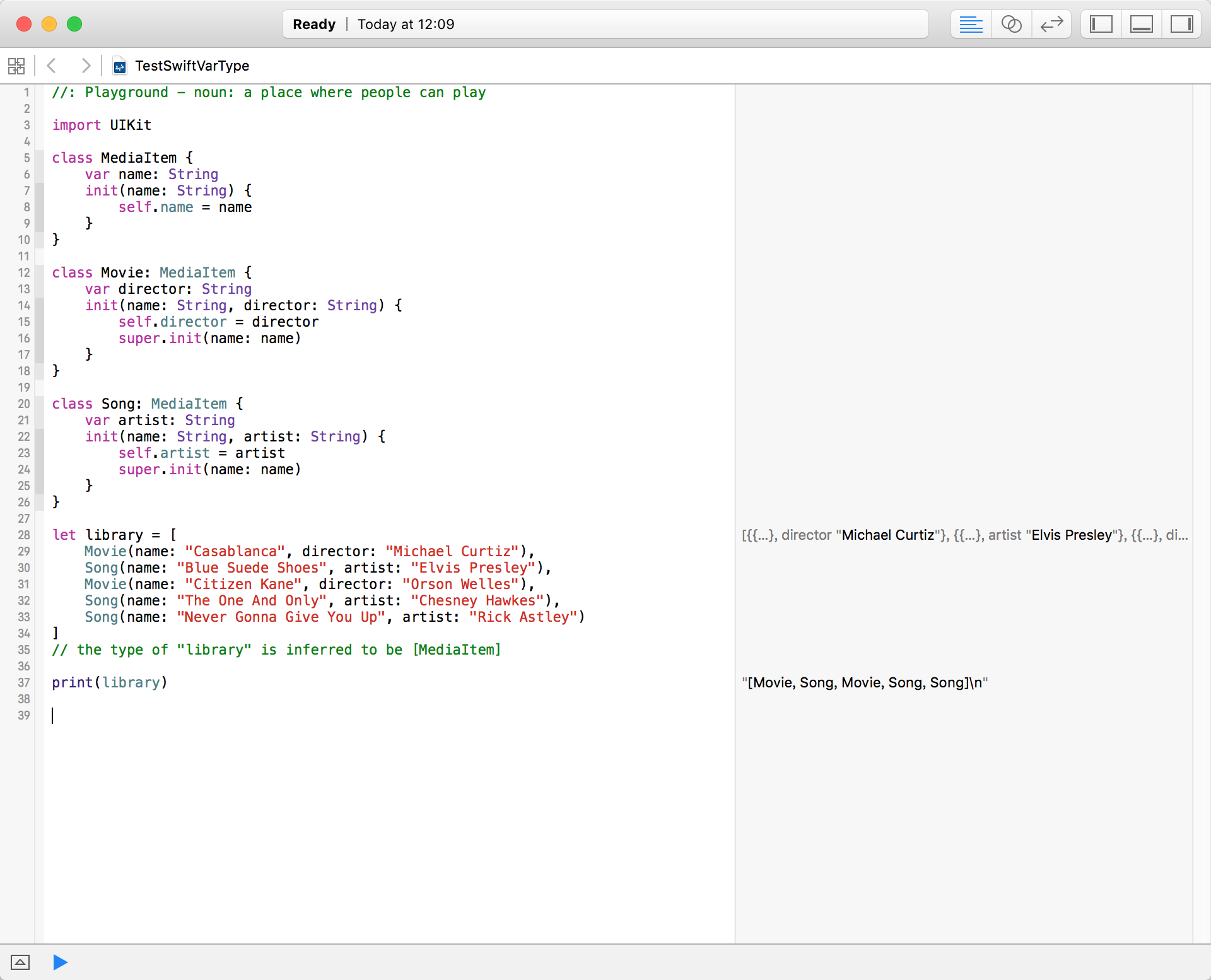Image resolution: width=1211 pixels, height=980 pixels.
Task: Toggle the assistant editor icon
Action: [x=1010, y=25]
